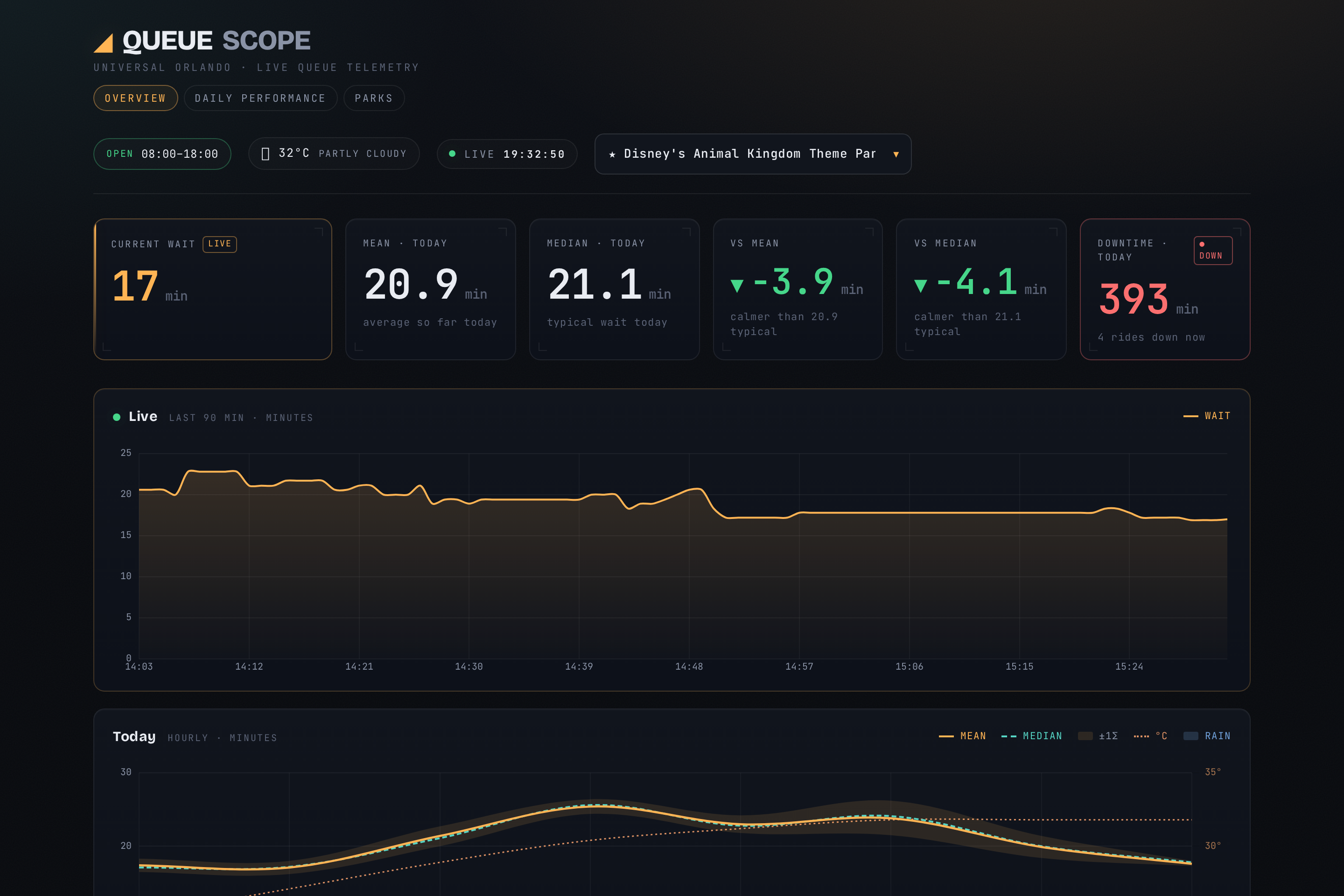
Task: Click the orange dropdown arrow in park selector
Action: tap(896, 154)
